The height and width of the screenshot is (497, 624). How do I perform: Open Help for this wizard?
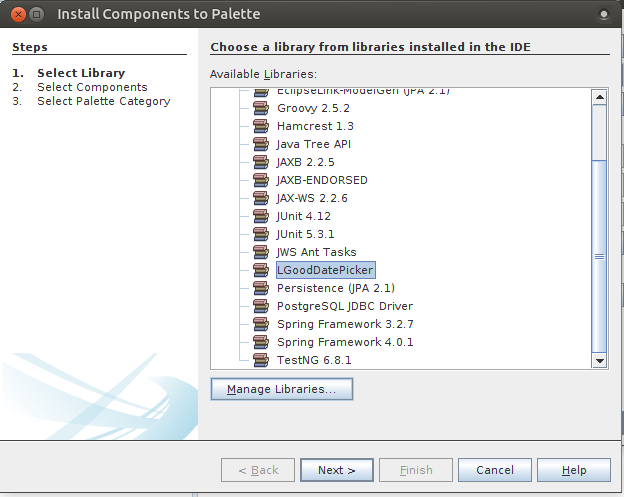[574, 470]
